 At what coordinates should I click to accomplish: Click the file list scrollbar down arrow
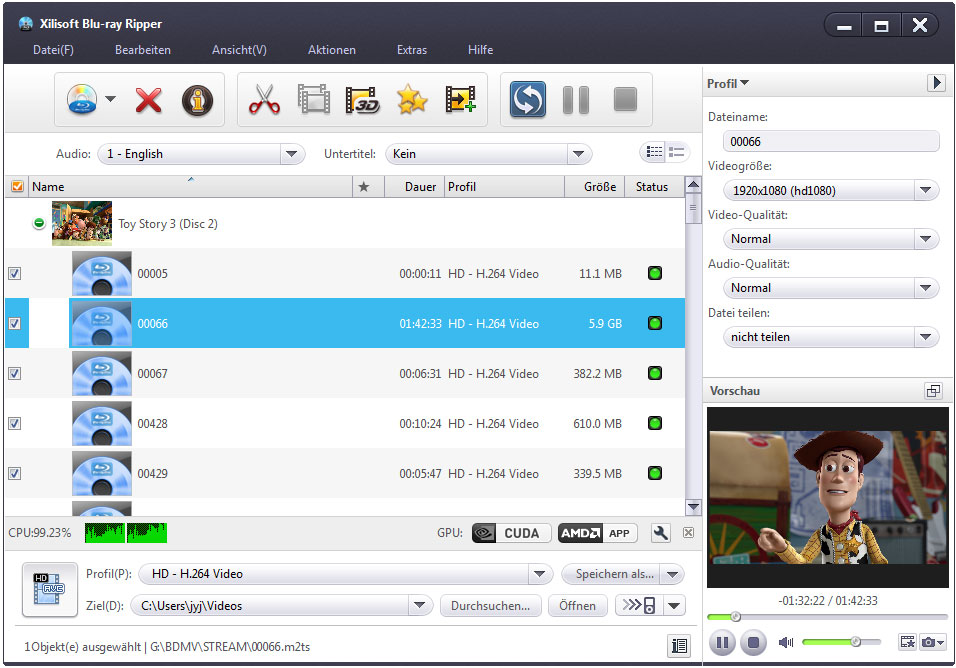(693, 506)
